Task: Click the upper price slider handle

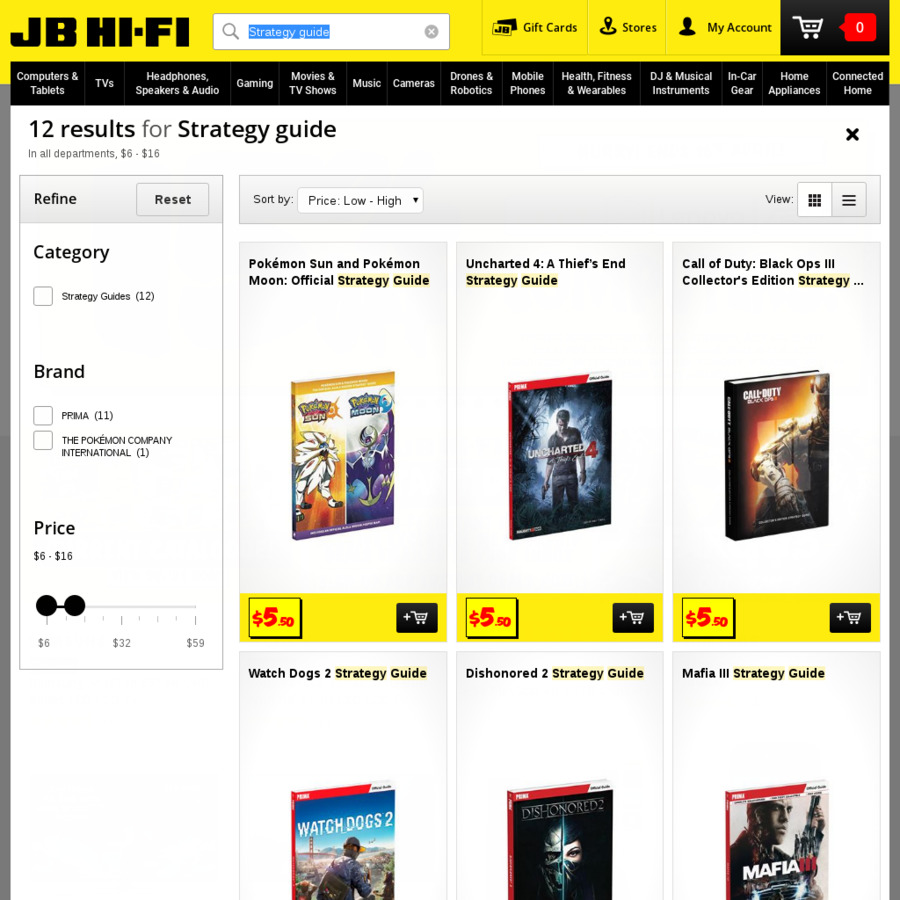Action: click(x=75, y=606)
